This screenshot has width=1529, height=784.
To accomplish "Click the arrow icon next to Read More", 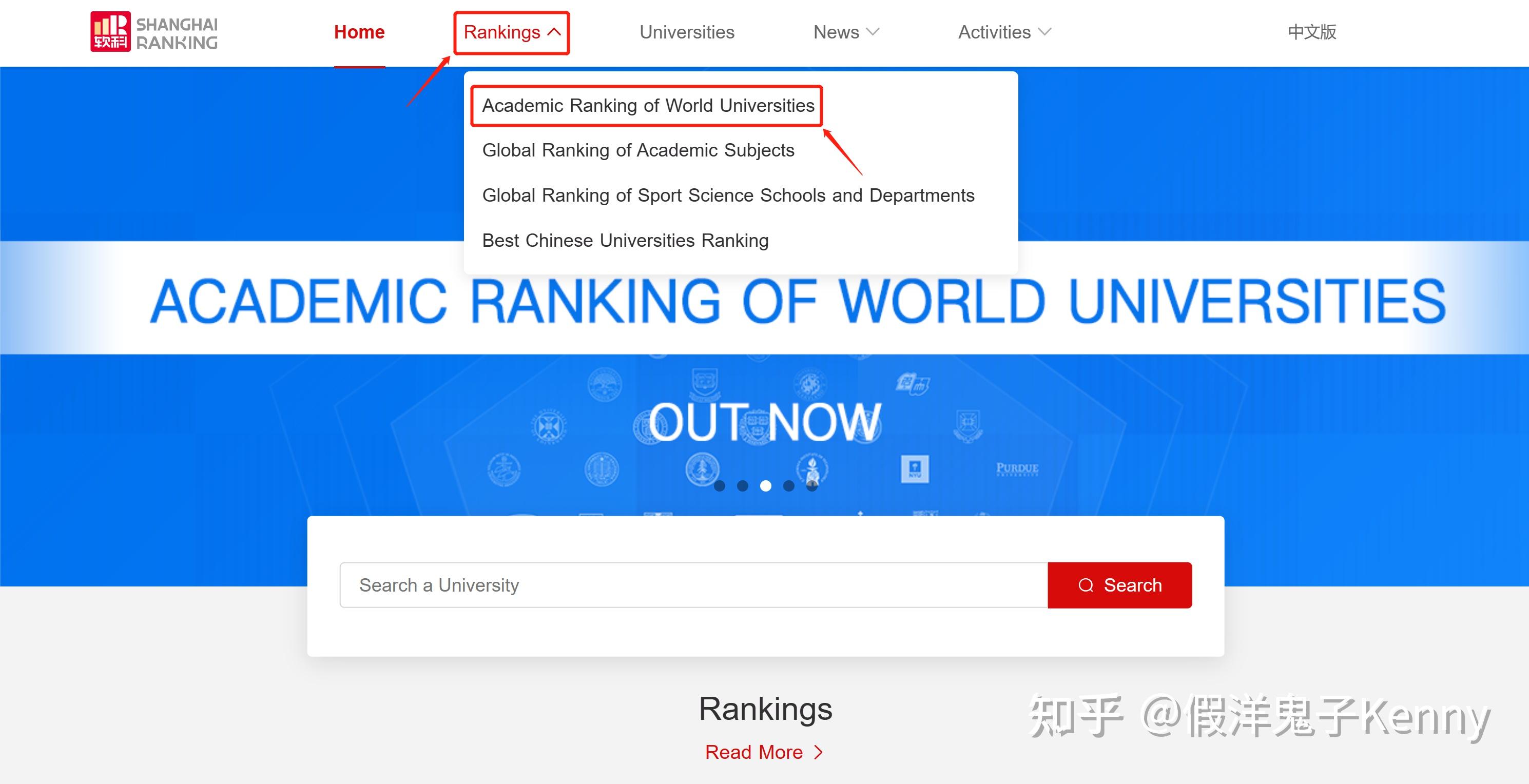I will click(x=817, y=752).
